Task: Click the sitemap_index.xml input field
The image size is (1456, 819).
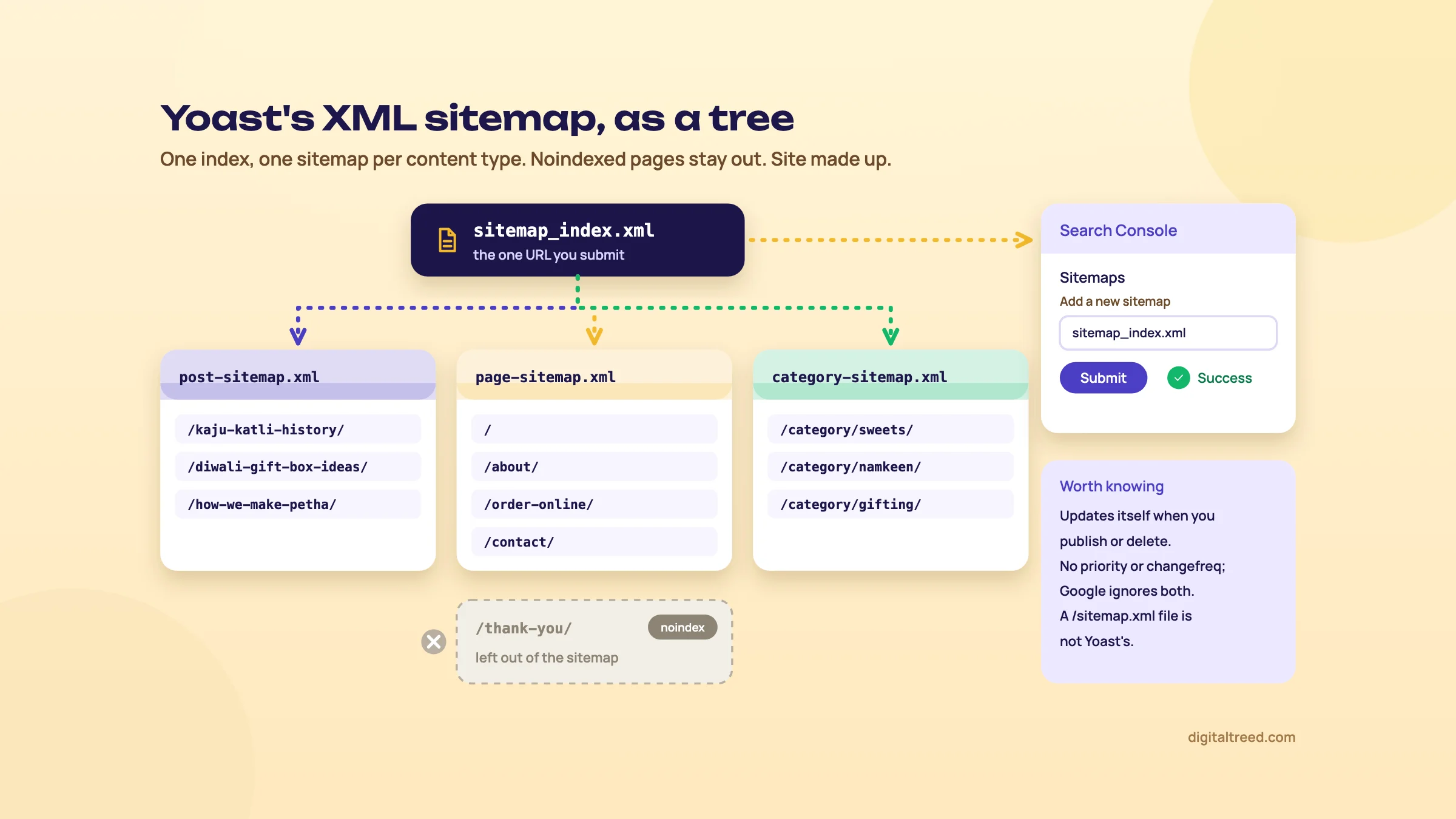Action: [x=1168, y=333]
